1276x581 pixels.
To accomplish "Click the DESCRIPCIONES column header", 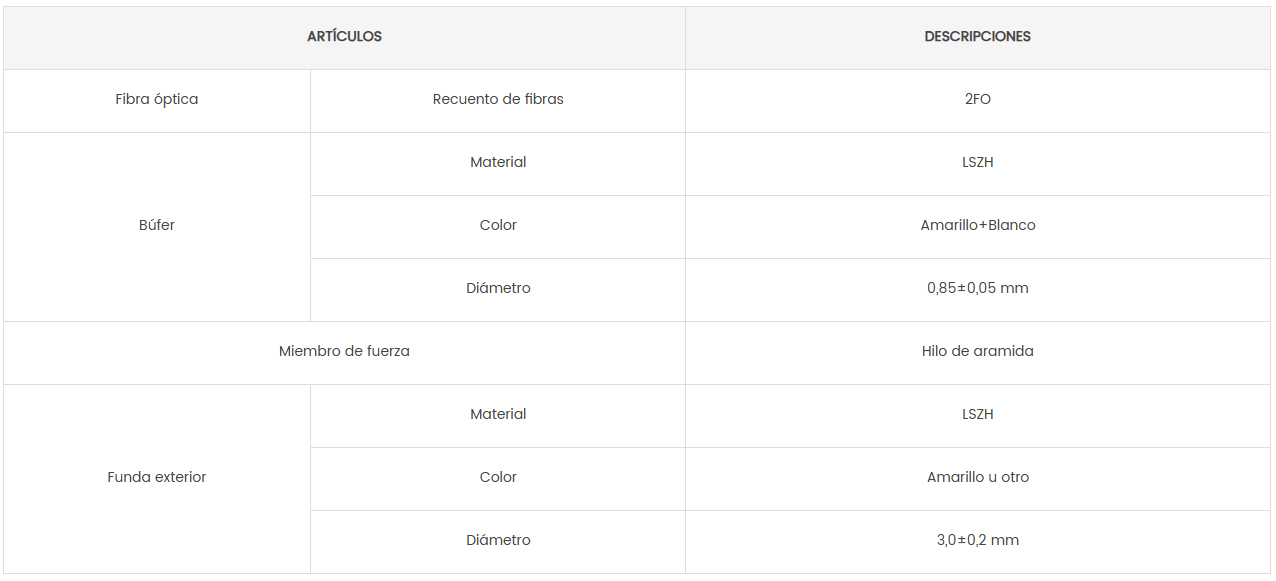I will click(978, 37).
